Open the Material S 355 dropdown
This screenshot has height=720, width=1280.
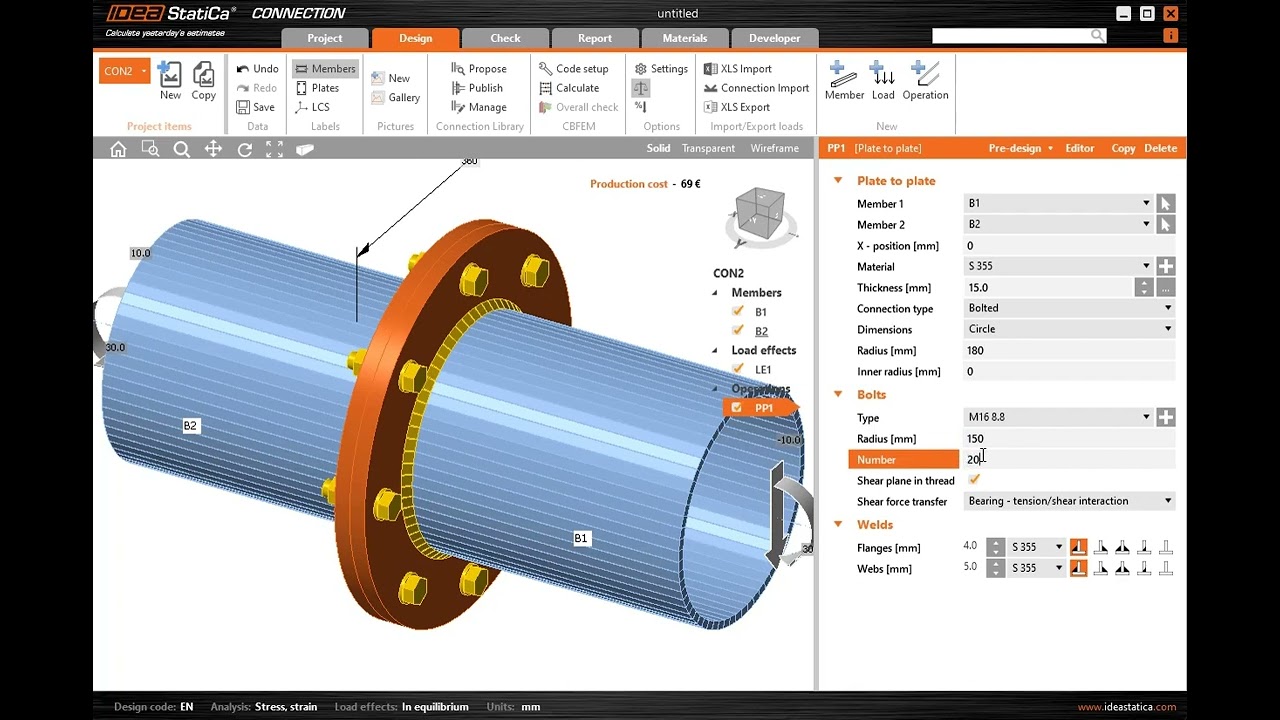click(1146, 266)
